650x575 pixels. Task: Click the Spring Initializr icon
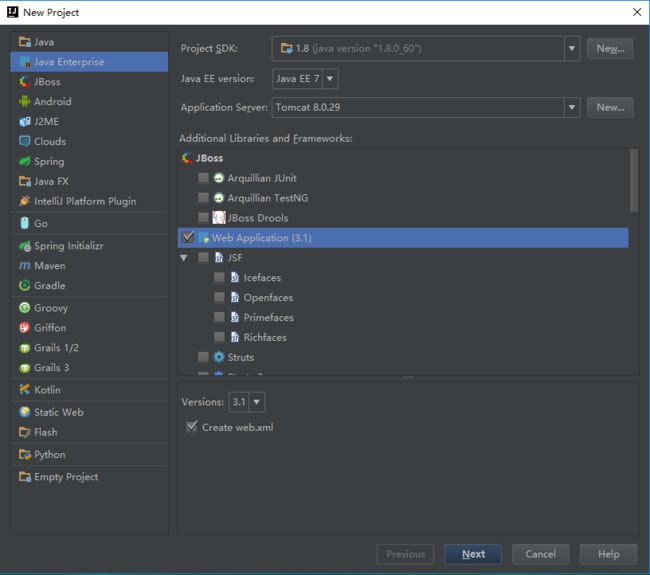24,246
